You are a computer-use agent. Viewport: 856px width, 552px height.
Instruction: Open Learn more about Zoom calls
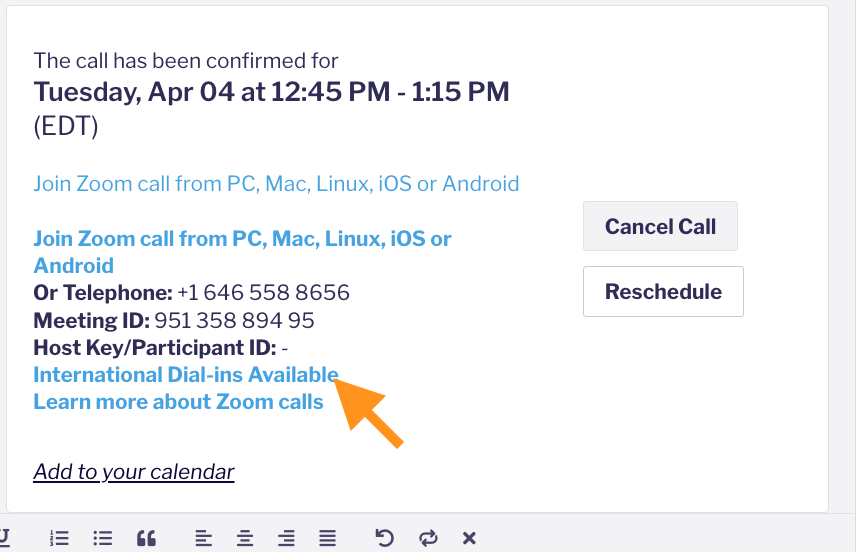coord(179,402)
